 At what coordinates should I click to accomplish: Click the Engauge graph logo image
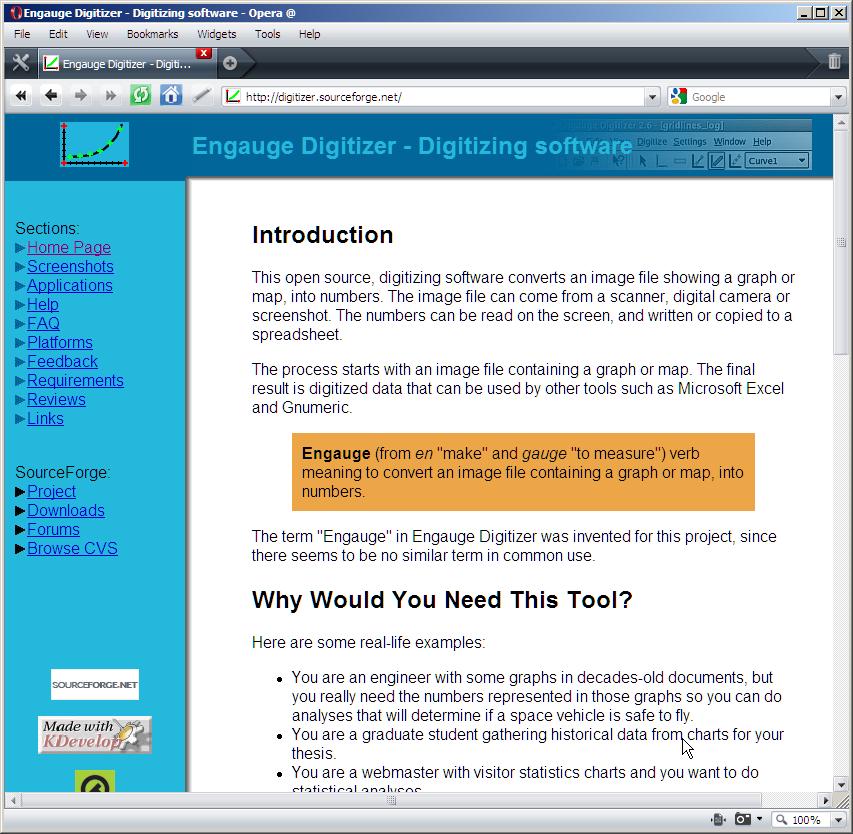tap(94, 144)
